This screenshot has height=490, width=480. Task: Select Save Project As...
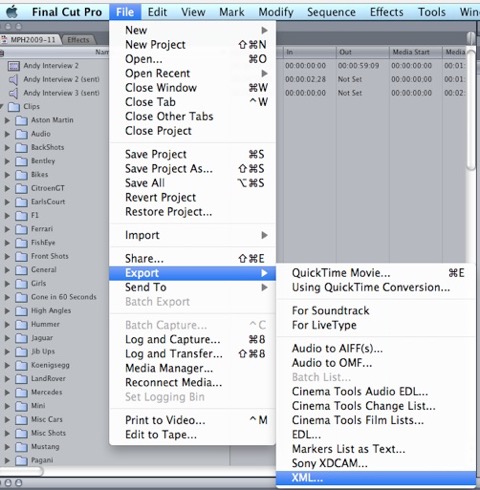(x=192, y=169)
